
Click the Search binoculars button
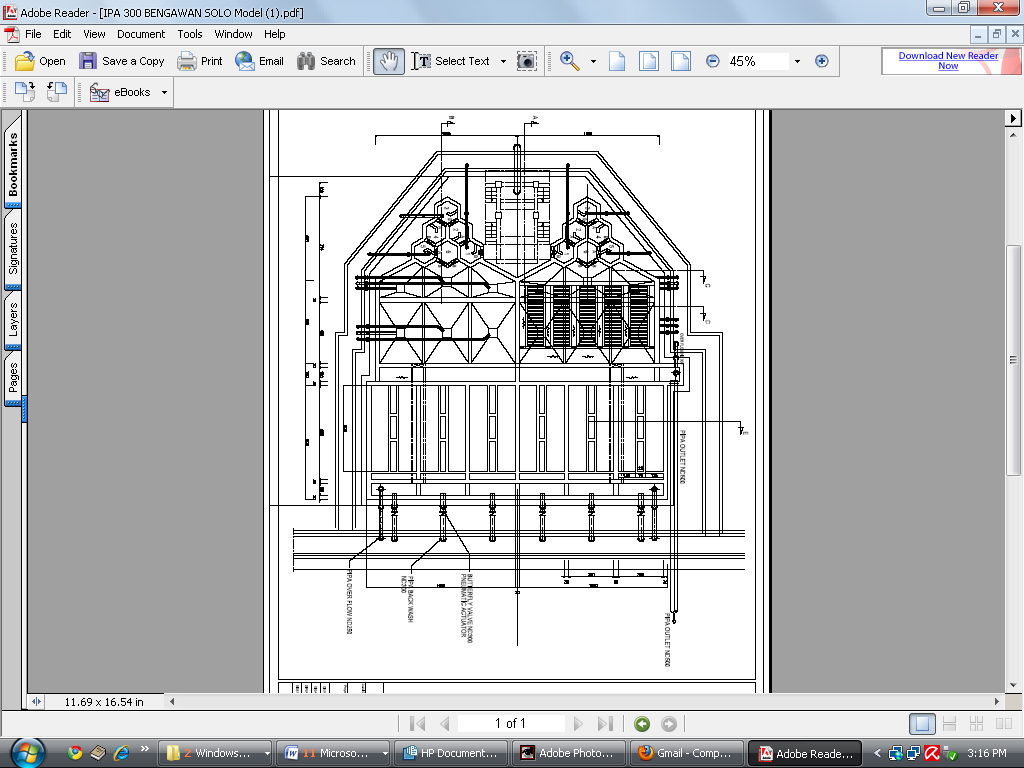click(326, 61)
